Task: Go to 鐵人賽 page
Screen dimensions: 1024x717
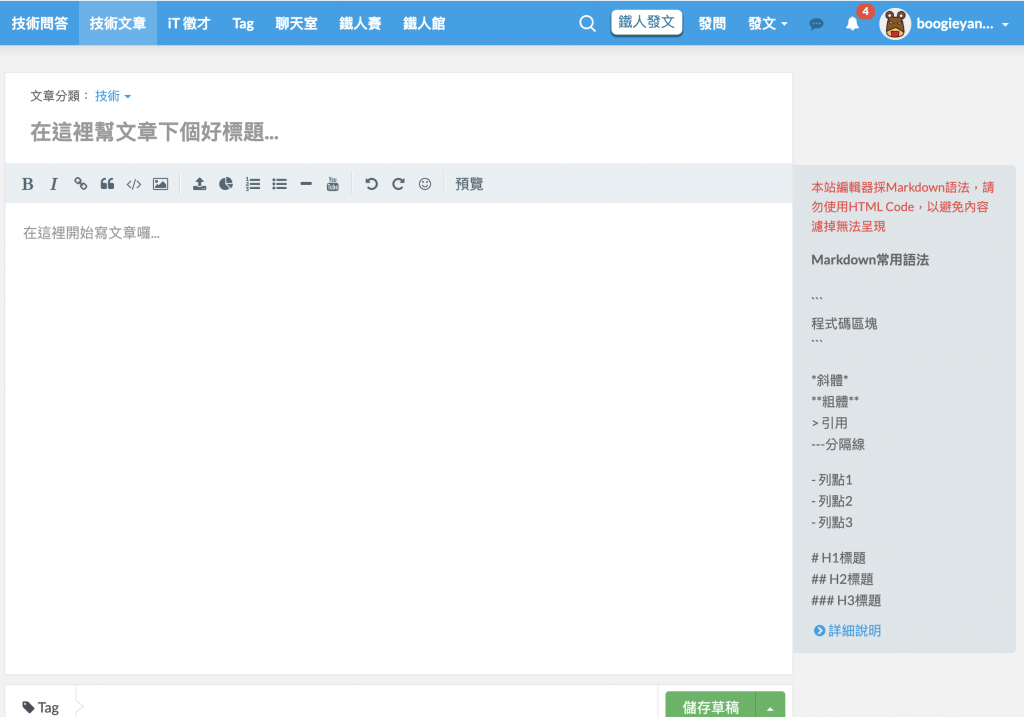Action: pyautogui.click(x=360, y=24)
